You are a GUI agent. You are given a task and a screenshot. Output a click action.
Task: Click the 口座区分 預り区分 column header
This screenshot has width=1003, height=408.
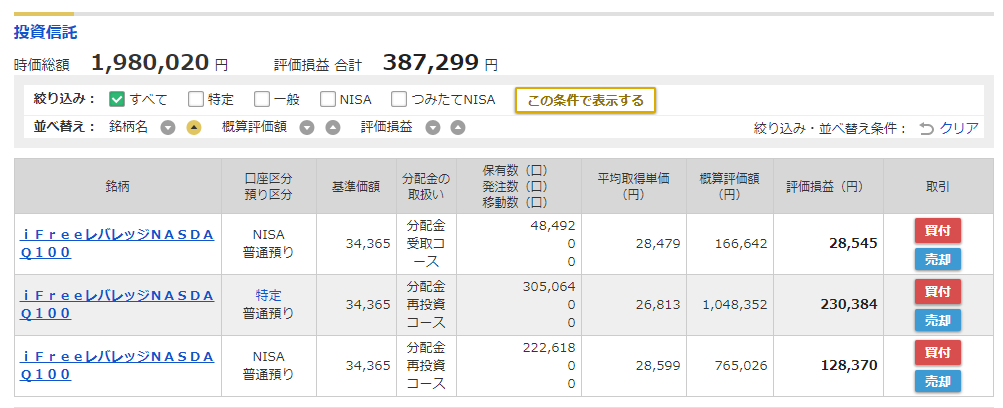[x=269, y=187]
